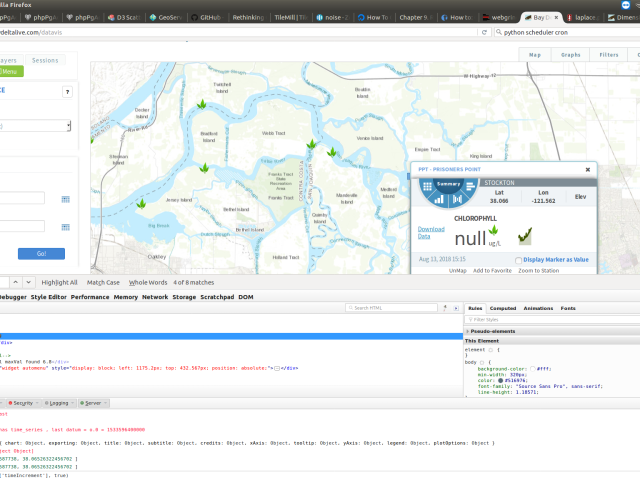
Task: Open the Network devtools tab
Action: point(155,297)
